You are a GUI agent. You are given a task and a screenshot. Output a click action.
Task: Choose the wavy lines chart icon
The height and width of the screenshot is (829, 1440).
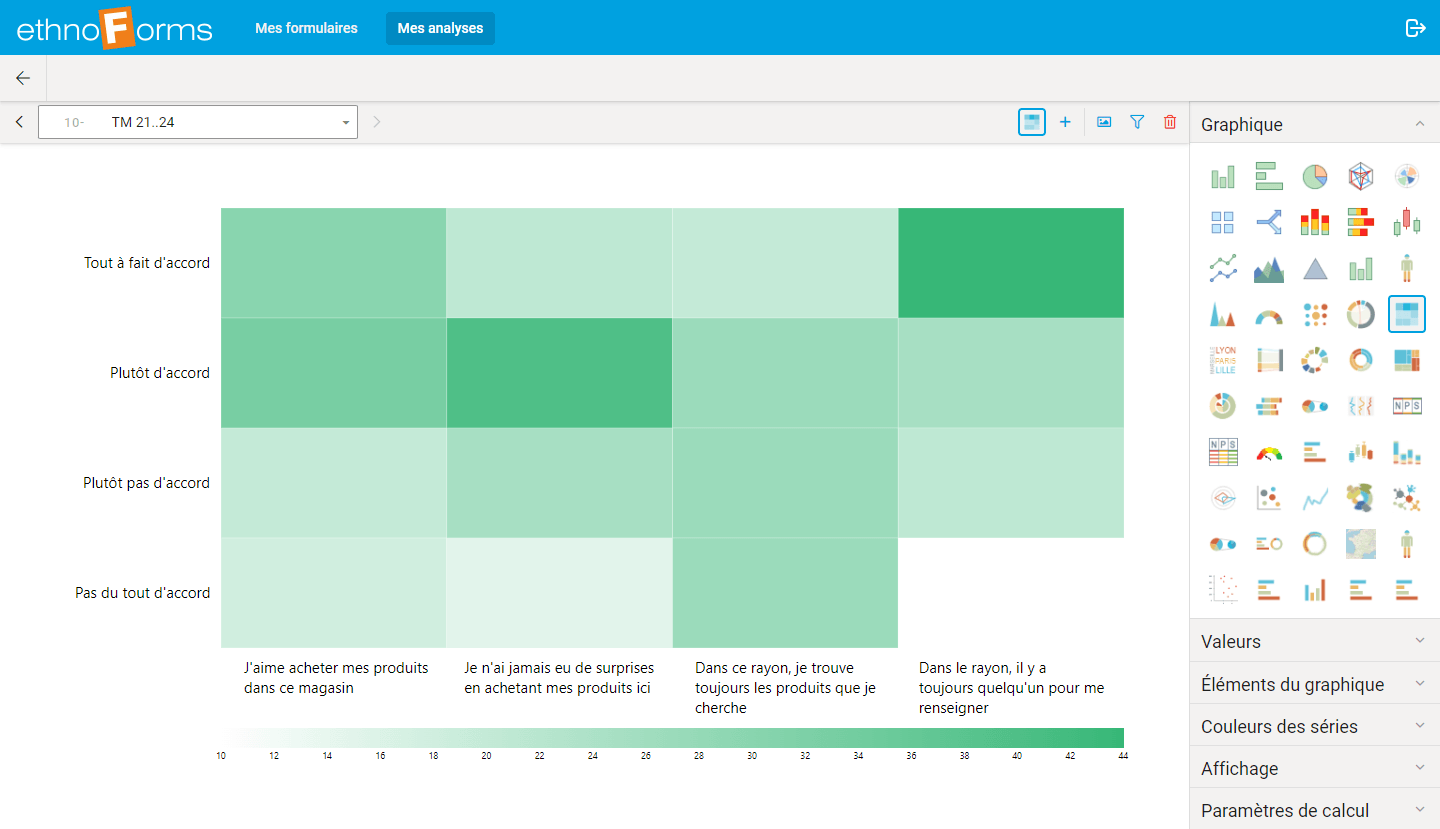(x=1361, y=406)
